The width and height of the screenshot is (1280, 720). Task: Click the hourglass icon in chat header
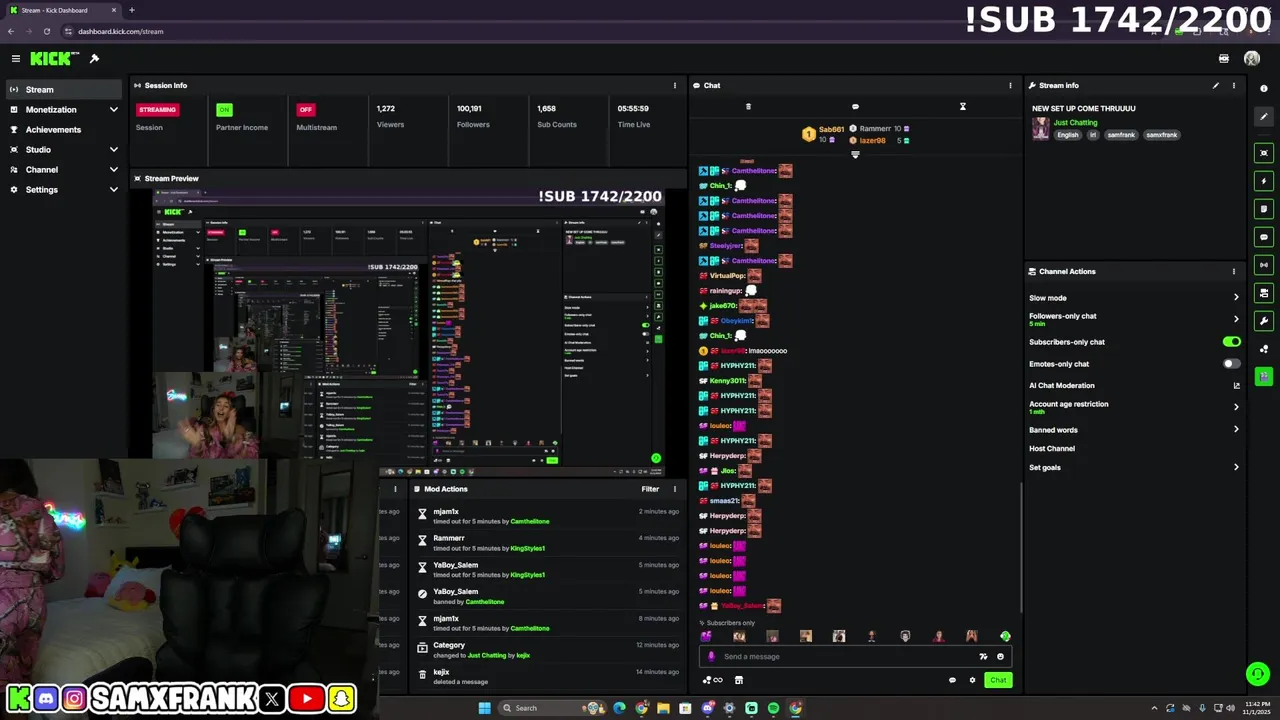click(963, 106)
